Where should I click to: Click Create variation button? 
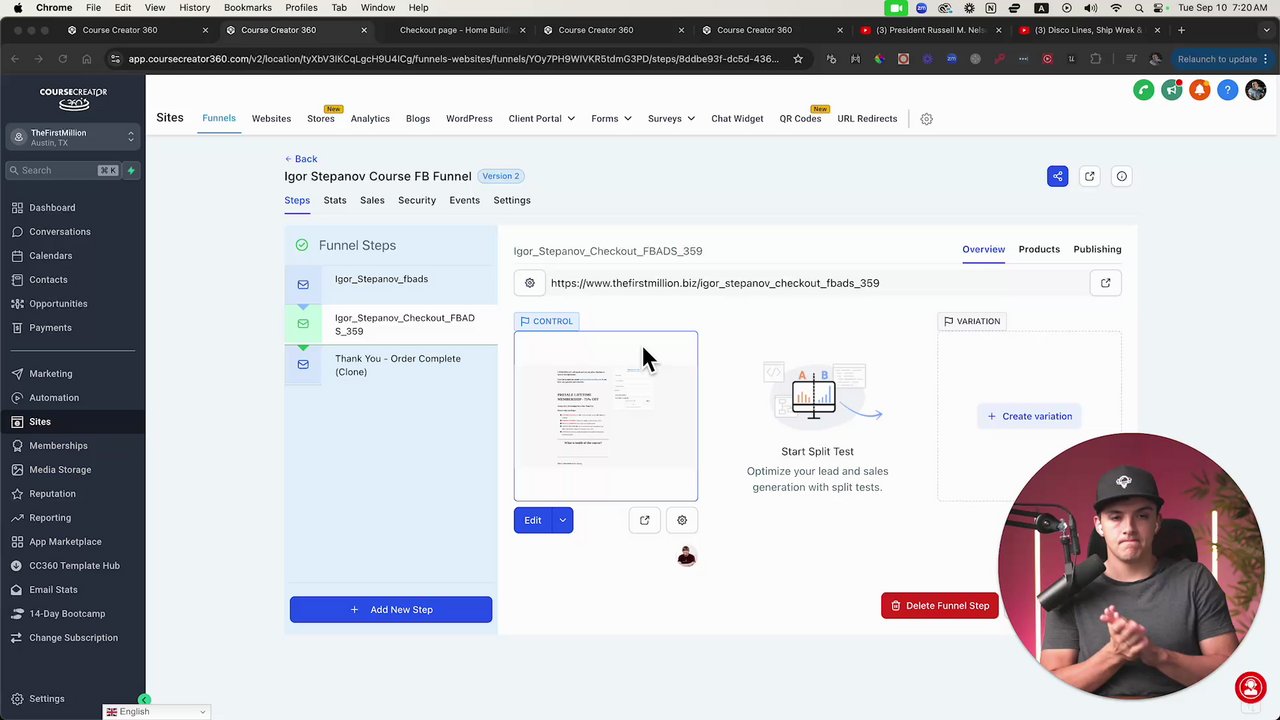click(1030, 416)
